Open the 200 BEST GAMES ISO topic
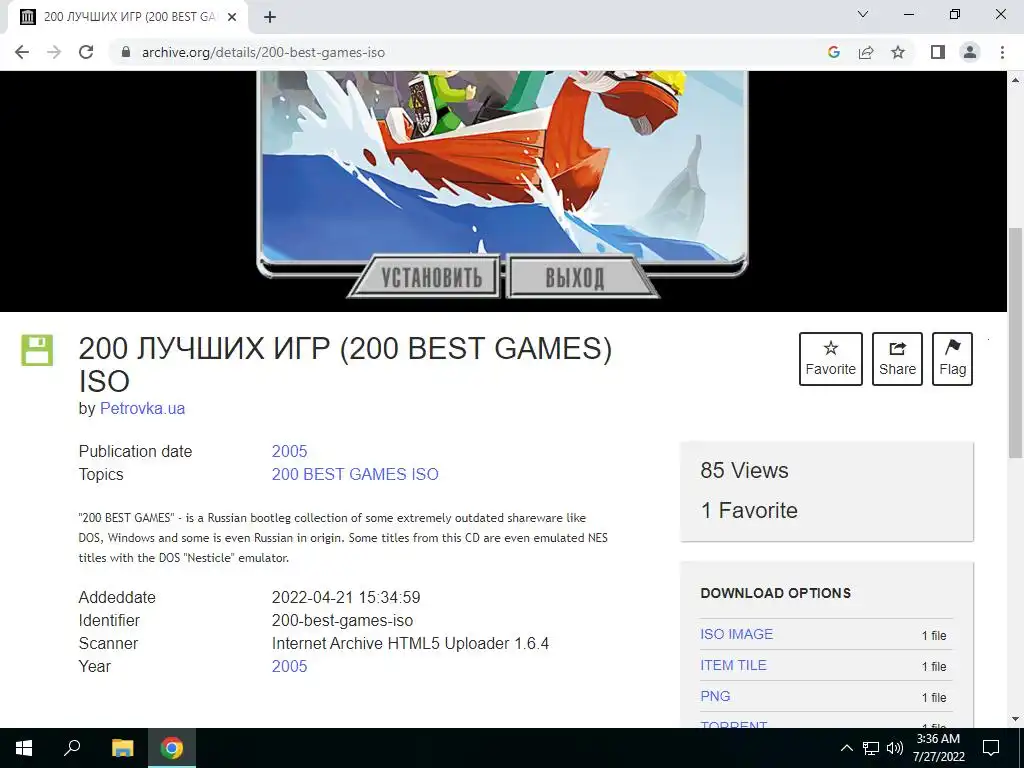Viewport: 1024px width, 768px height. tap(355, 474)
